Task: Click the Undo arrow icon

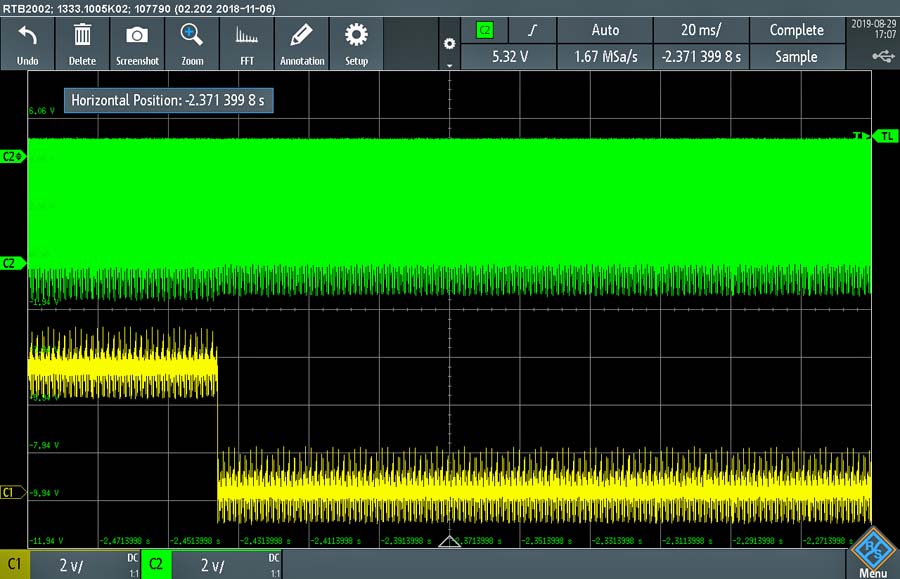Action: (28, 36)
